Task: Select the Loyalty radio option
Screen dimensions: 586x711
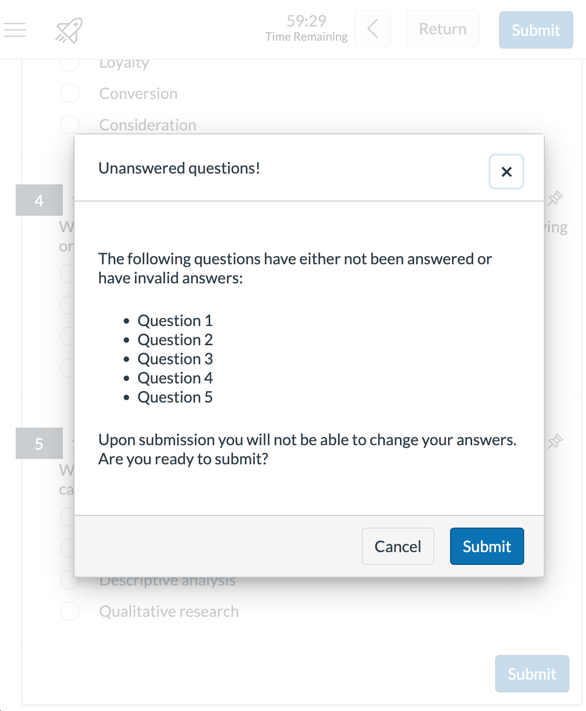Action: (x=69, y=63)
